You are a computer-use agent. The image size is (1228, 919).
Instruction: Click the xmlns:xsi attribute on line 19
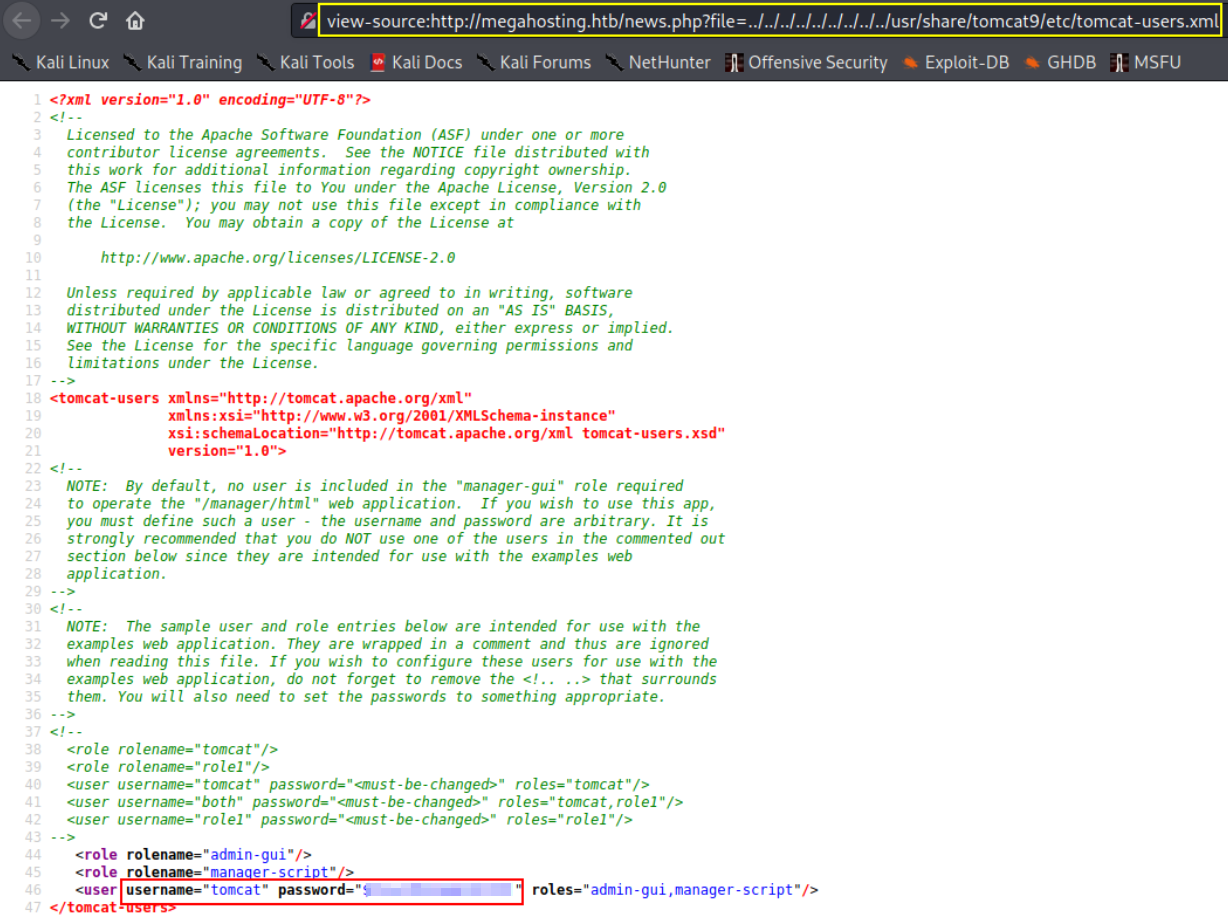click(392, 416)
